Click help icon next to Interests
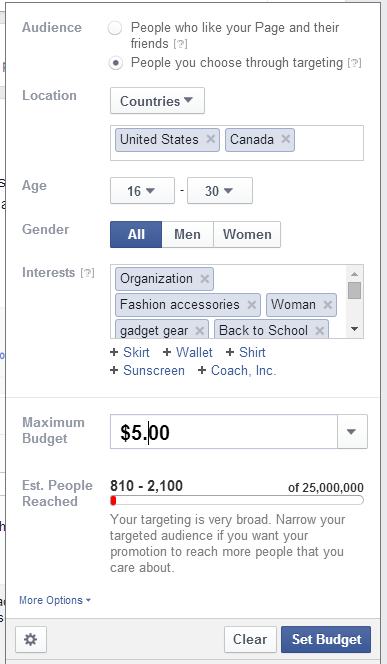The width and height of the screenshot is (387, 664). 88,273
